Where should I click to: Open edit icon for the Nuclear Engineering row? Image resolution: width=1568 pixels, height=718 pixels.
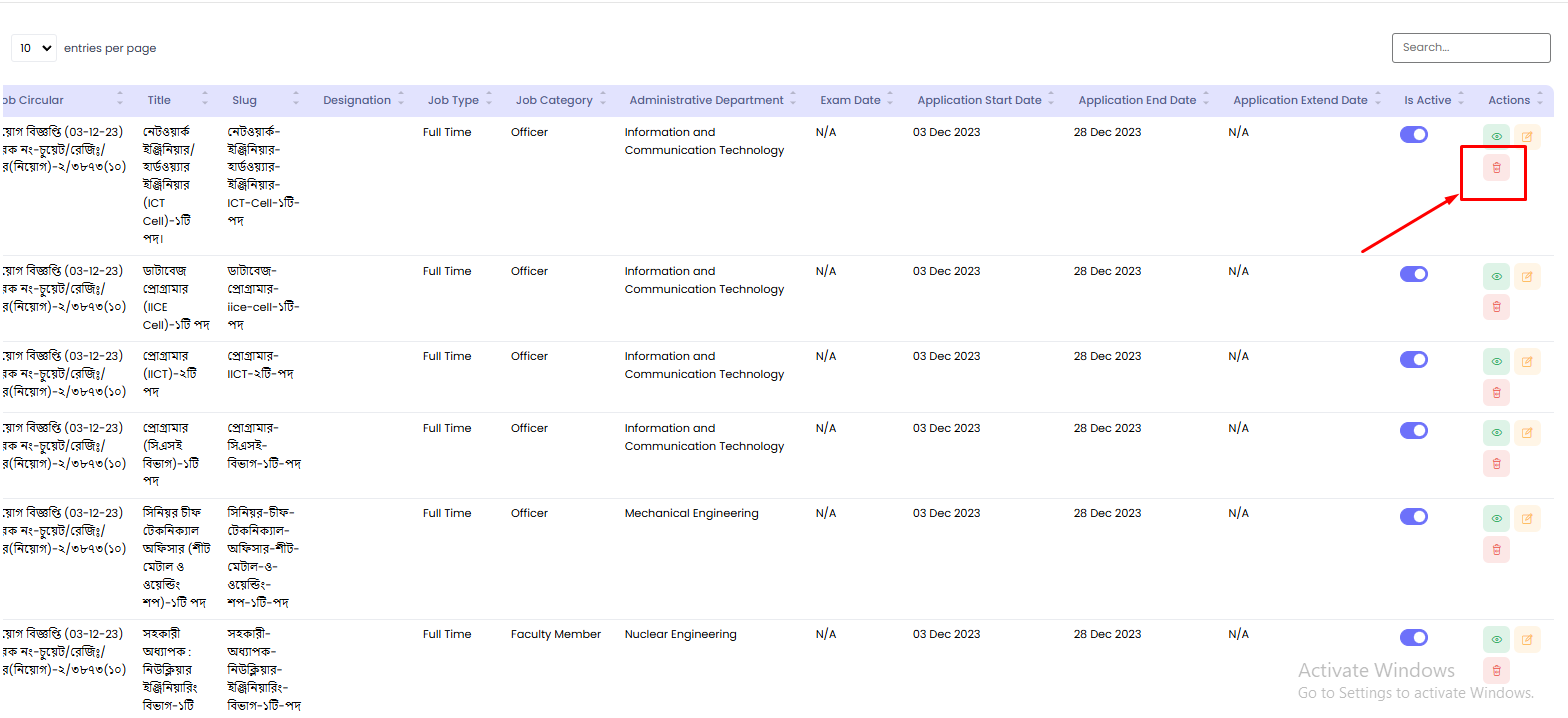pyautogui.click(x=1526, y=639)
